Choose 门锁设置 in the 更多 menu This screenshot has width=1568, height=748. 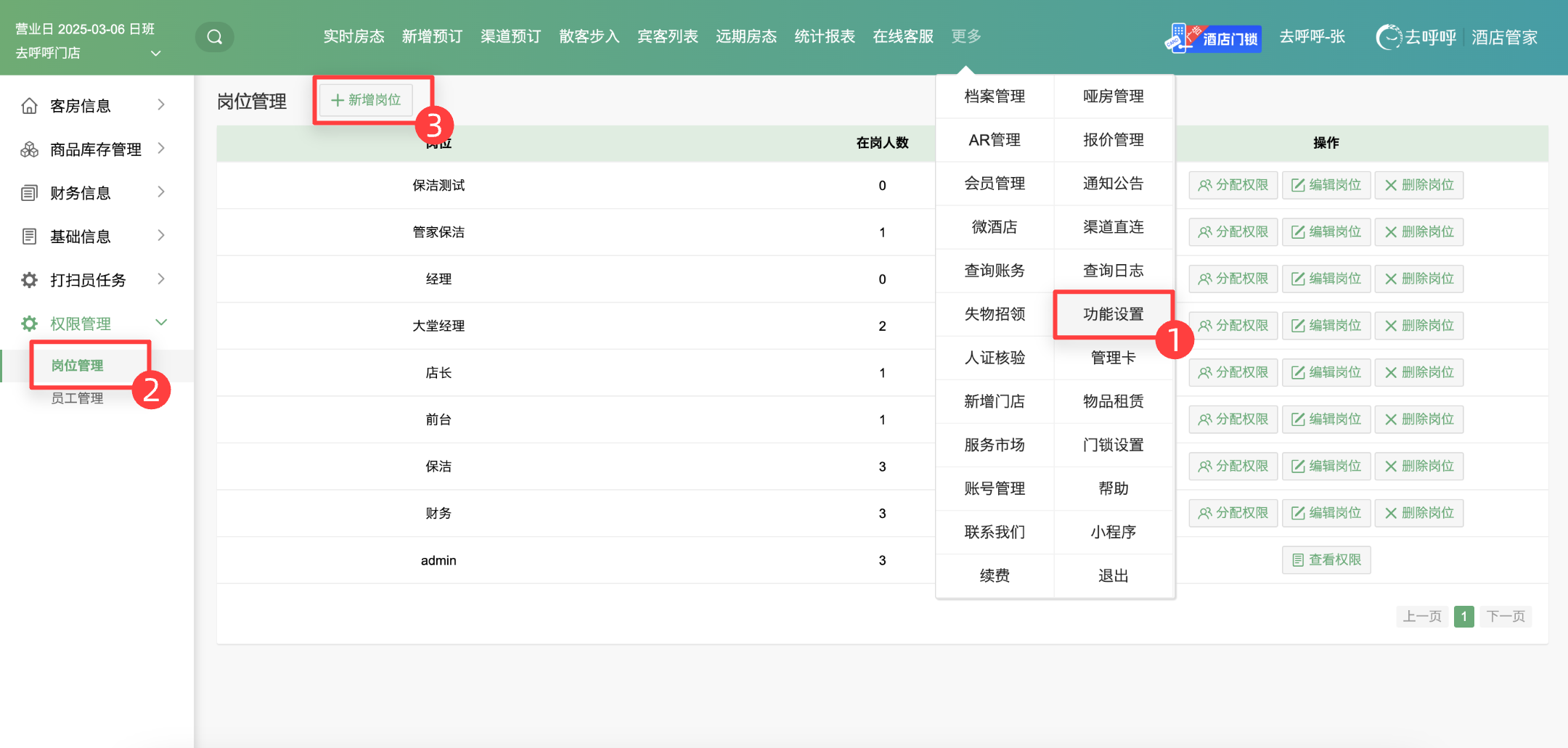(x=1114, y=445)
